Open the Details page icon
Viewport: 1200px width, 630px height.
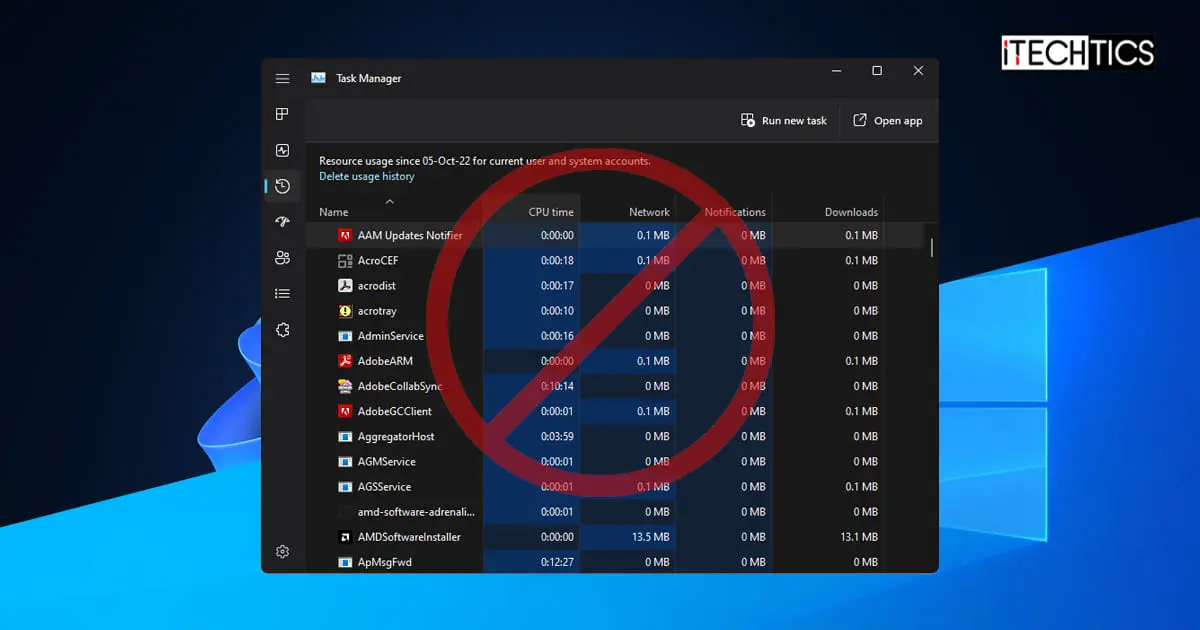point(283,294)
